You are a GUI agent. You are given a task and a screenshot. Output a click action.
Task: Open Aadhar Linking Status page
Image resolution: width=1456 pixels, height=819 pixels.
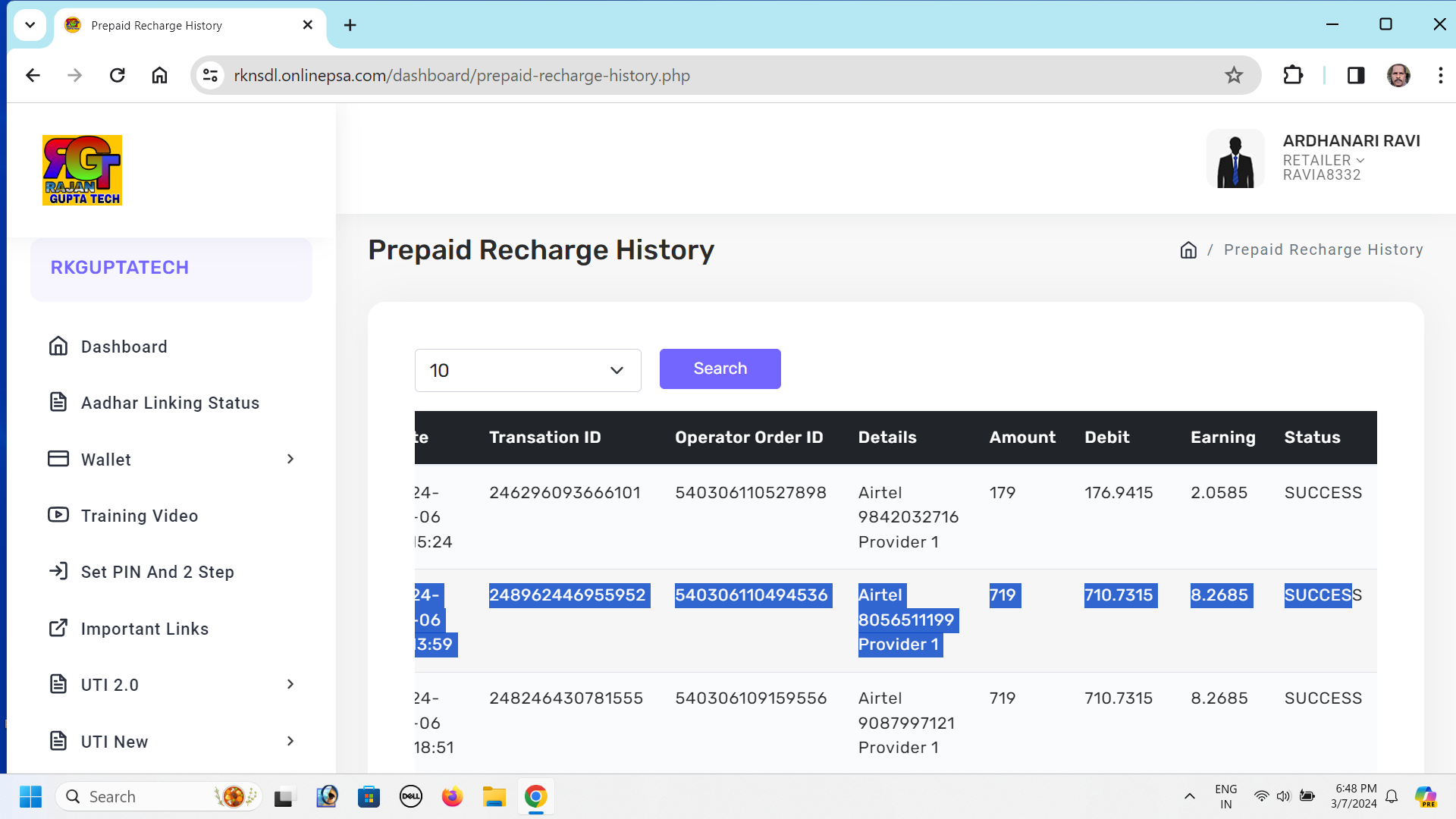170,403
